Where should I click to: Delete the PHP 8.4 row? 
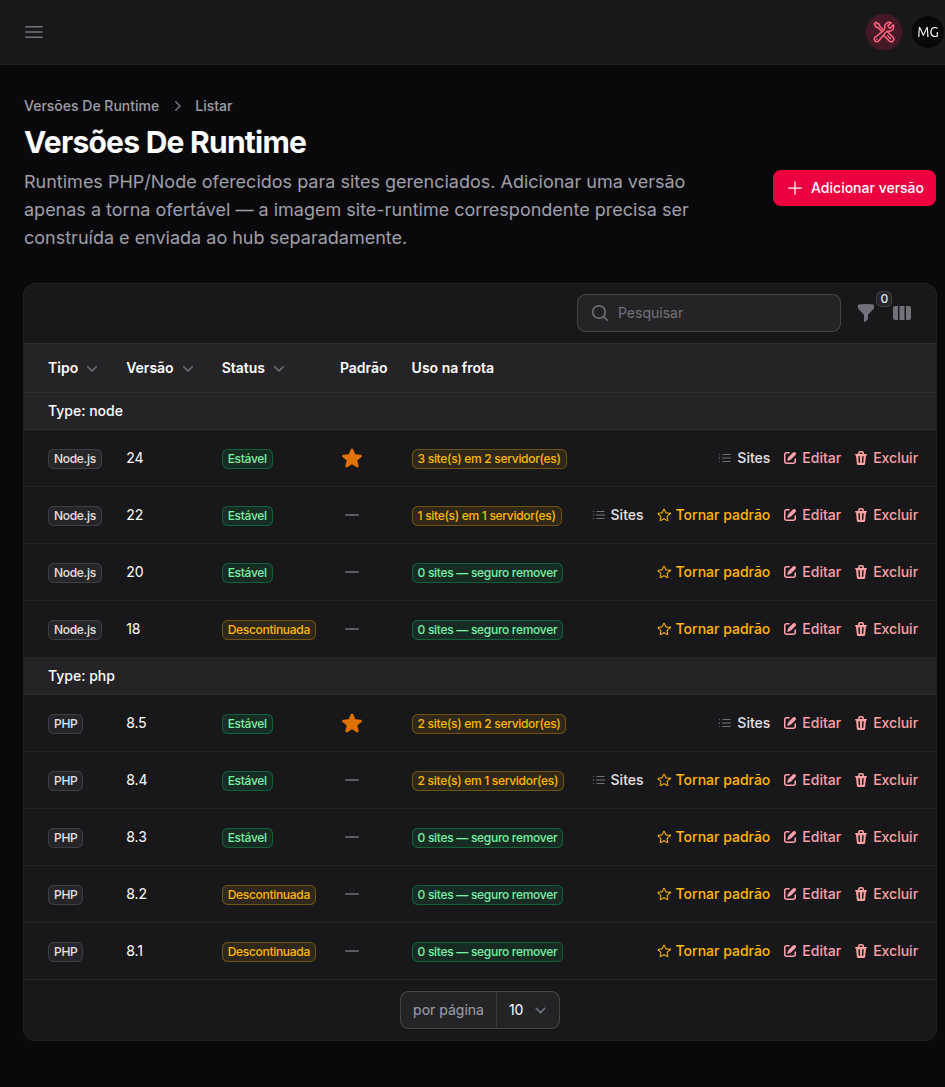[x=886, y=780]
